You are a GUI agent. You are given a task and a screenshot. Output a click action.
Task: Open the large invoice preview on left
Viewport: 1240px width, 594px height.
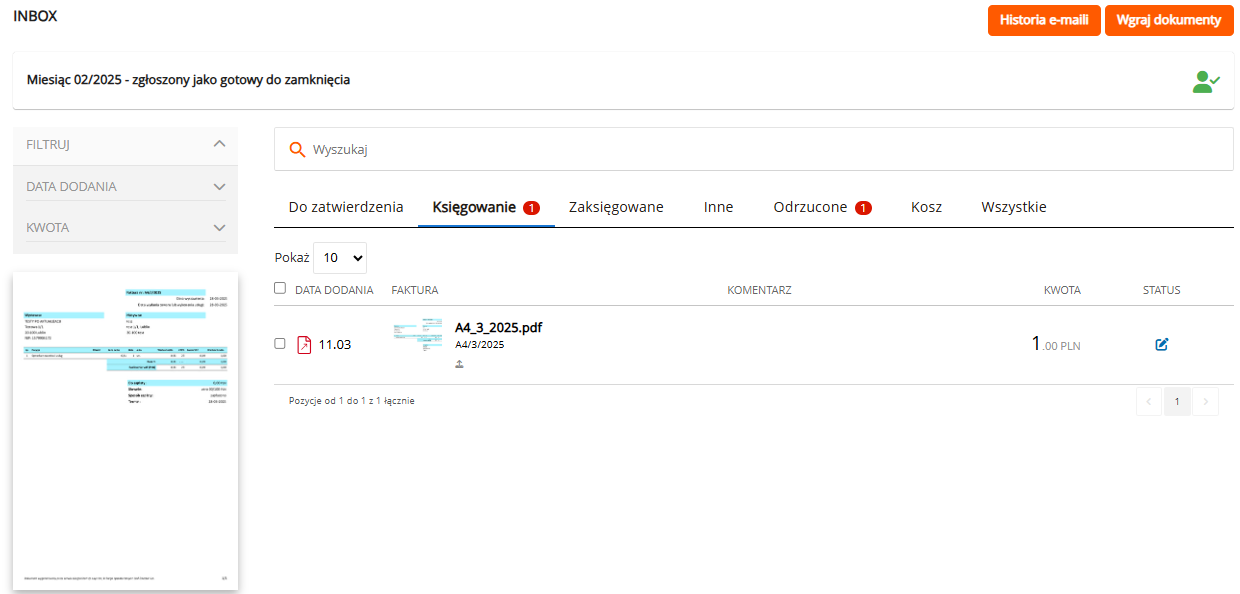click(x=125, y=431)
